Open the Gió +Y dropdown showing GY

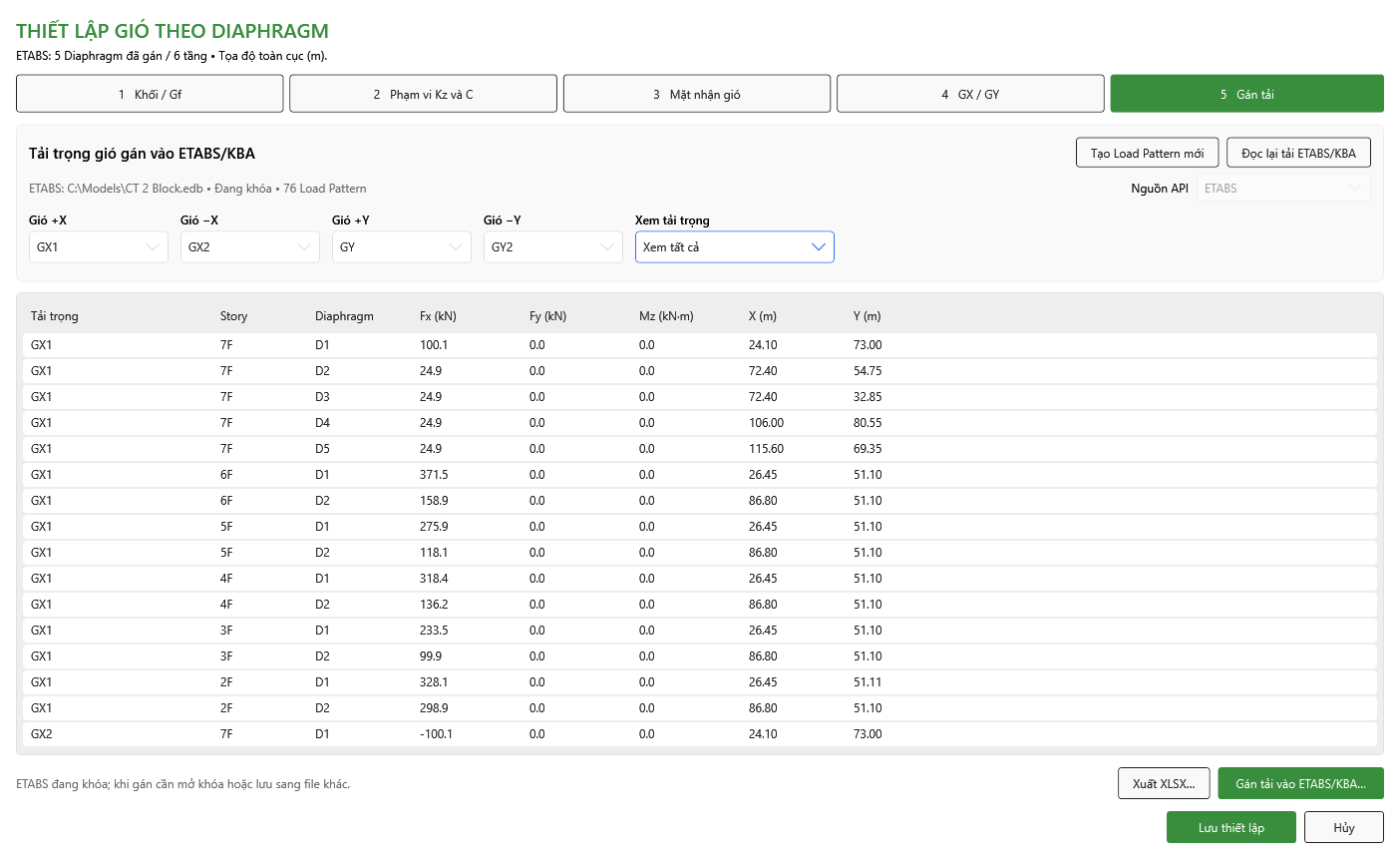pyautogui.click(x=402, y=246)
